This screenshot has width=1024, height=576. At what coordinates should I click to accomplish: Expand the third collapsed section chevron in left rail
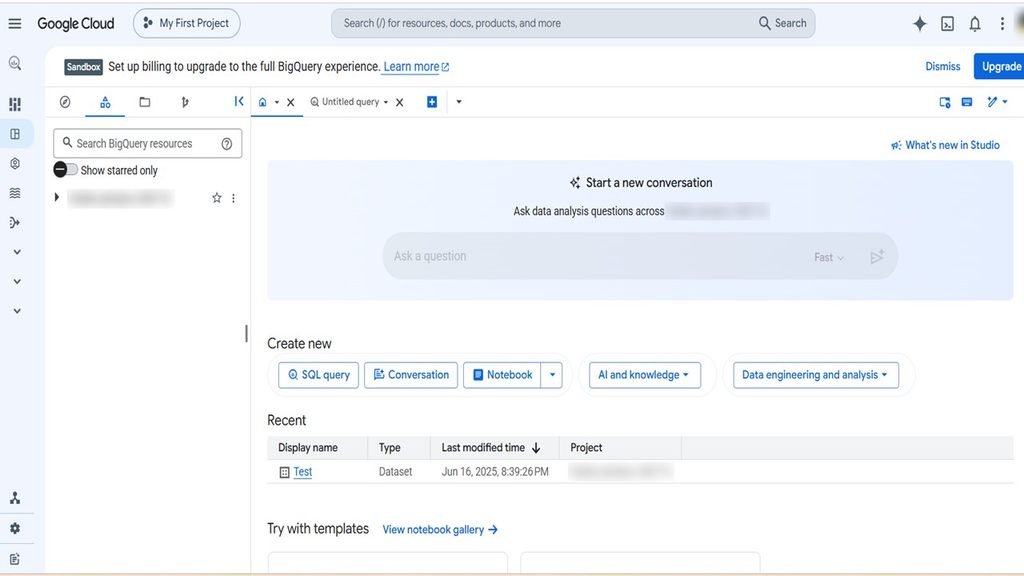(17, 311)
